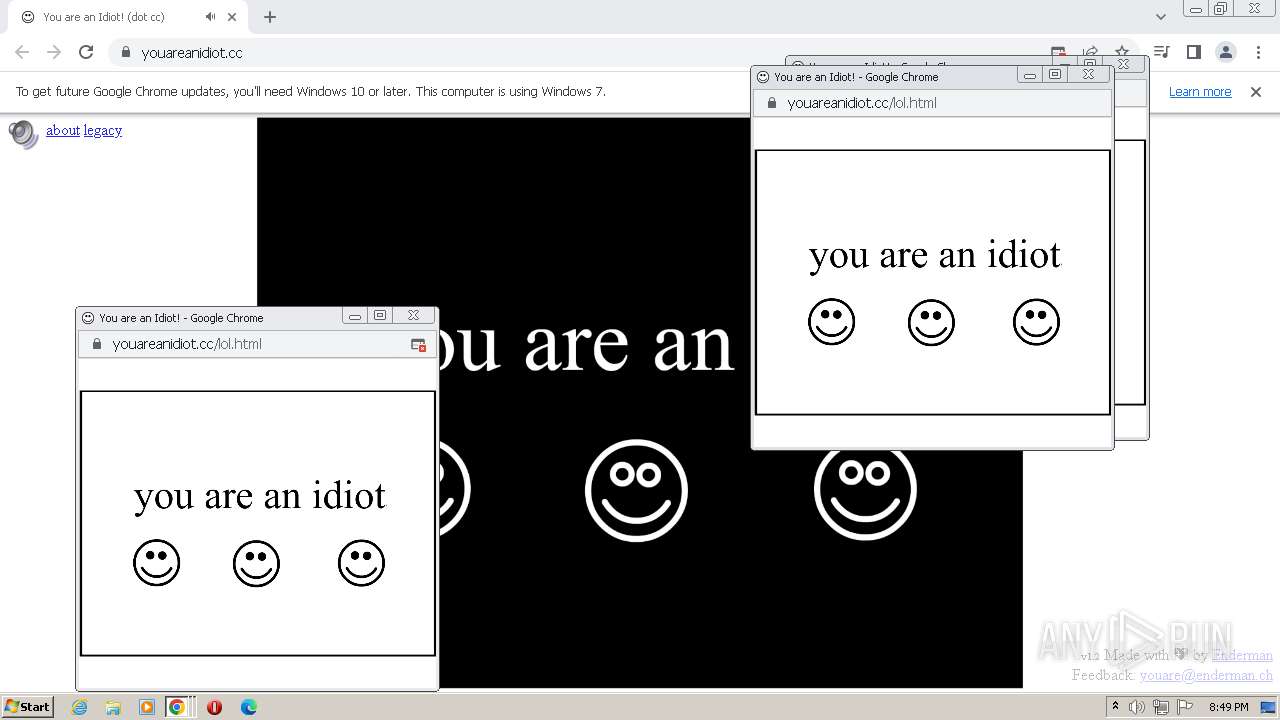Screen dimensions: 1280x720
Task: Open the about link
Action: click(x=63, y=130)
